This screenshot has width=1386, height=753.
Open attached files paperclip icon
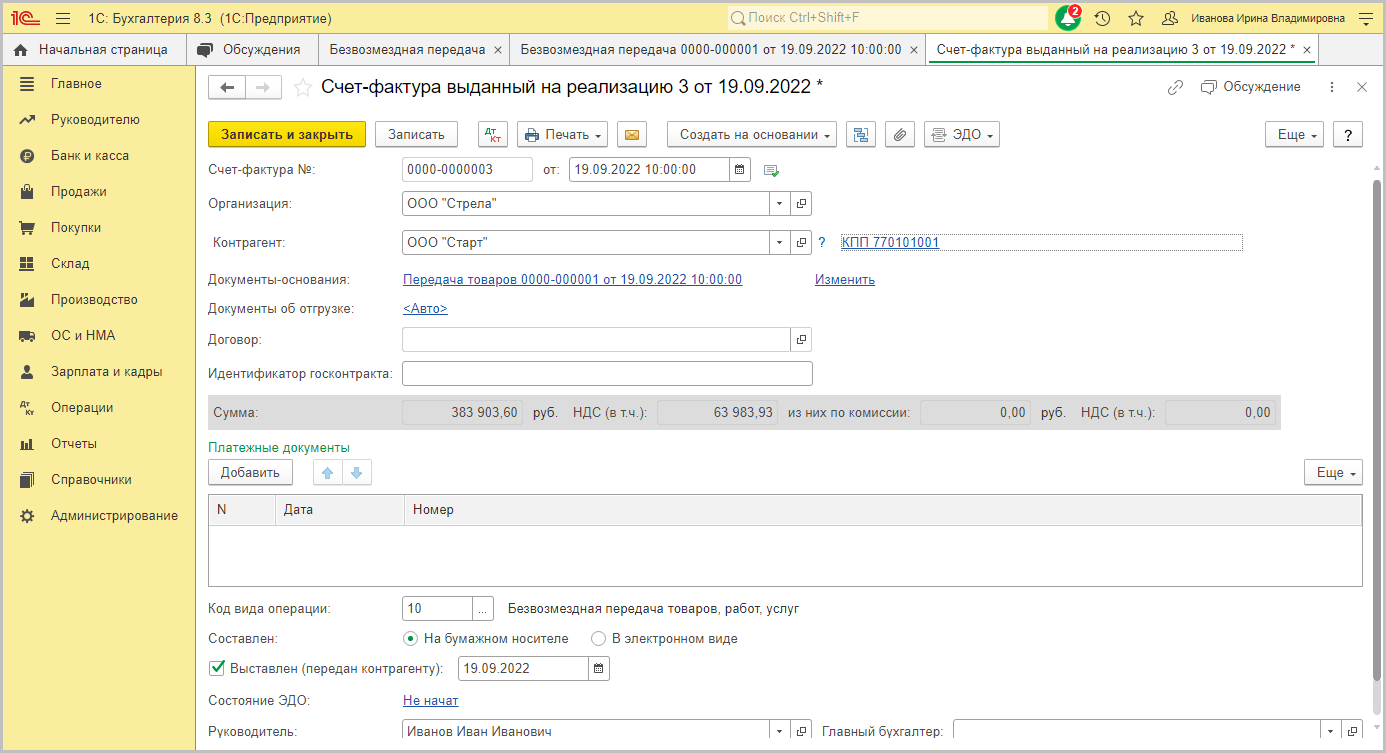(900, 135)
